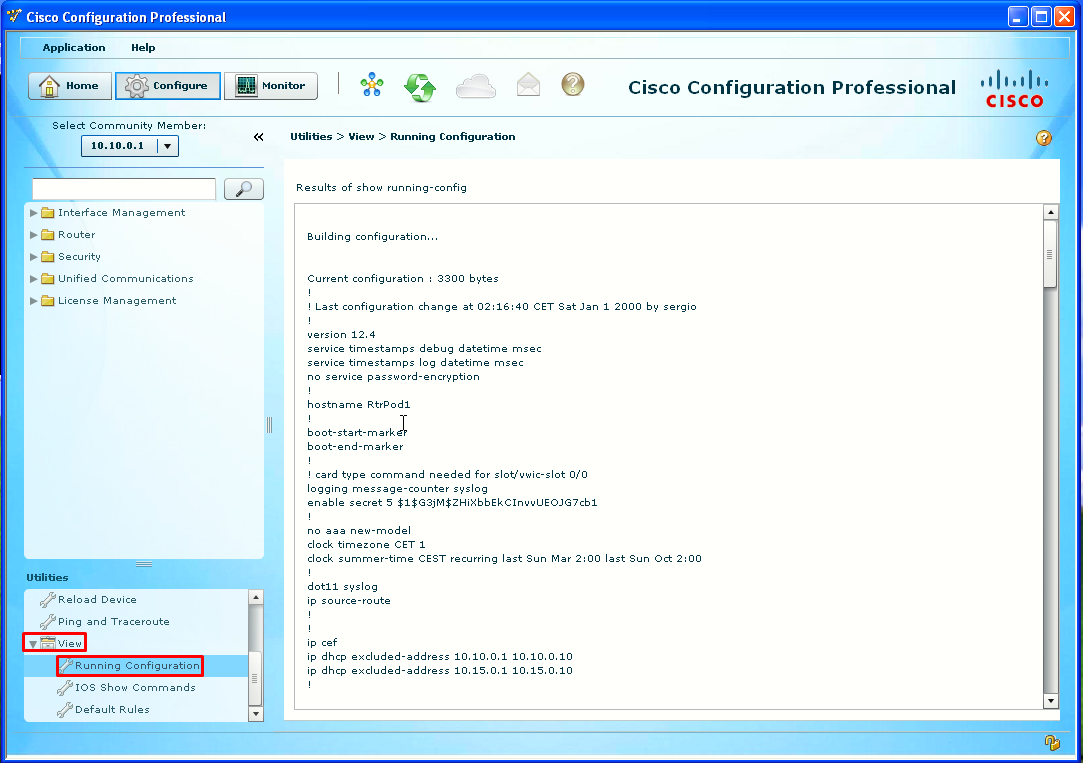This screenshot has width=1083, height=763.
Task: Click scroll-down arrow of configuration output
Action: point(1051,701)
